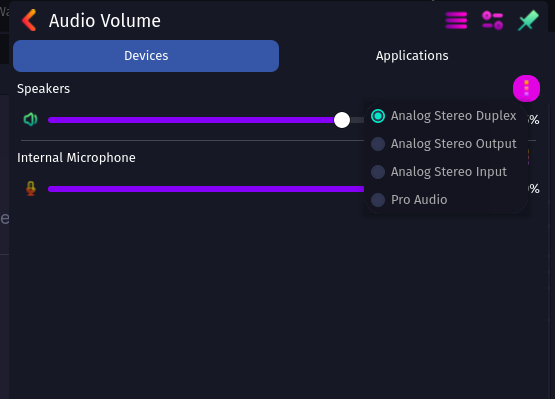
Task: Open the audio configure sliders icon
Action: pos(492,20)
